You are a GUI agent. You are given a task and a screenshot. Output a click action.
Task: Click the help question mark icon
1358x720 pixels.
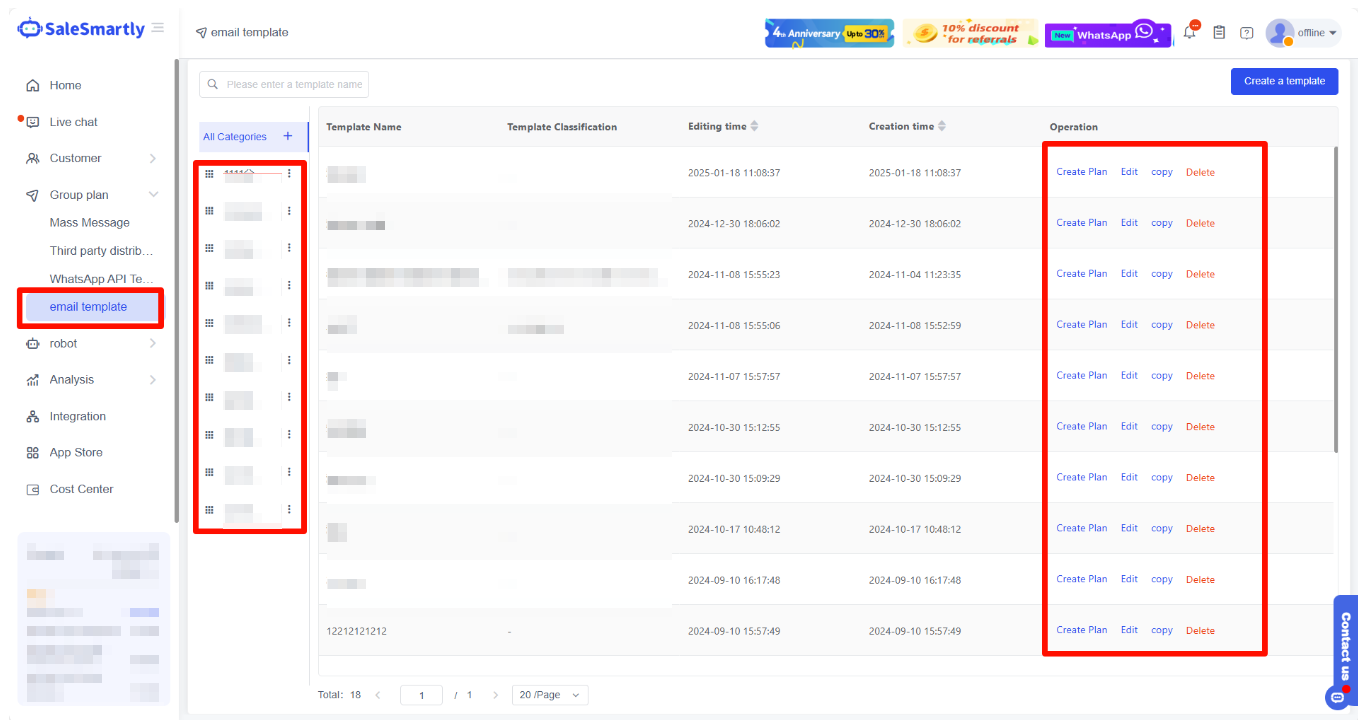click(1247, 32)
